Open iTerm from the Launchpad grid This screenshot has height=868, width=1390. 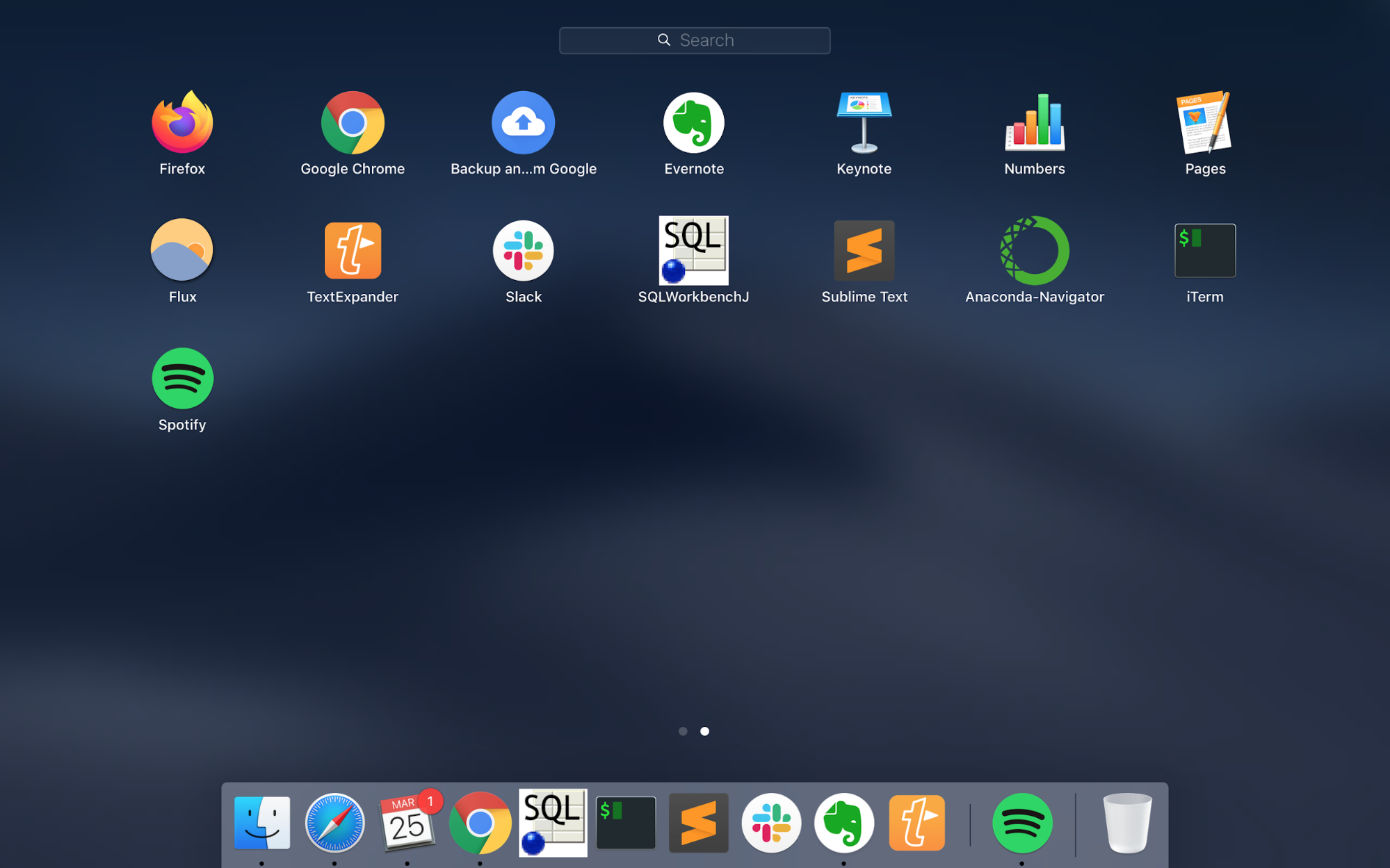tap(1205, 250)
